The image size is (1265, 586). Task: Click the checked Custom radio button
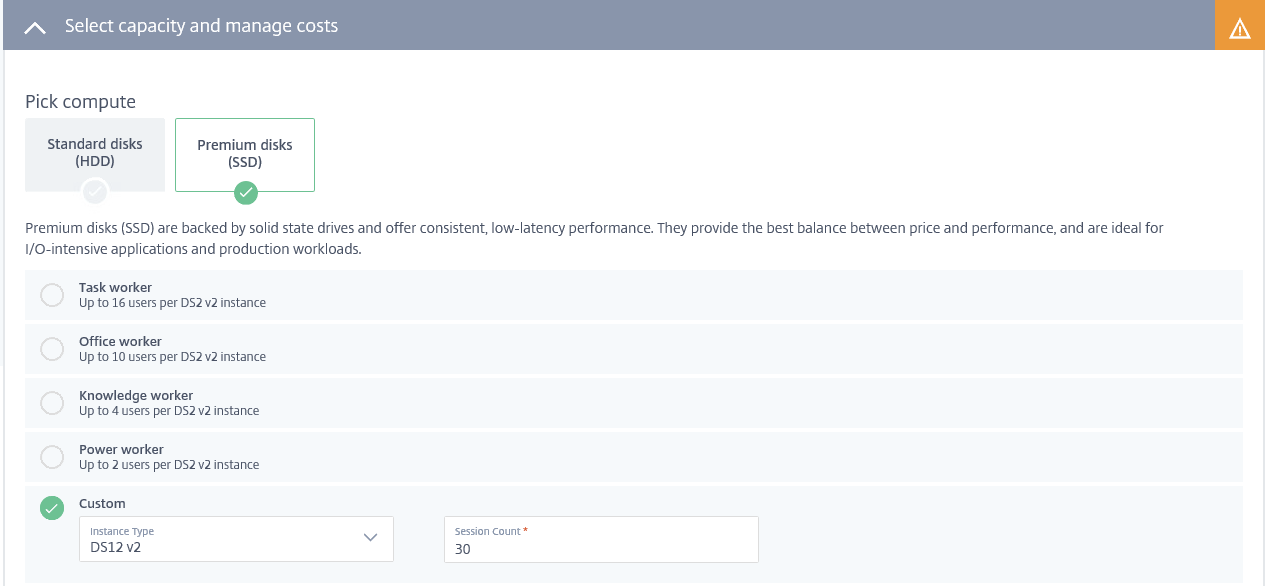pyautogui.click(x=51, y=508)
